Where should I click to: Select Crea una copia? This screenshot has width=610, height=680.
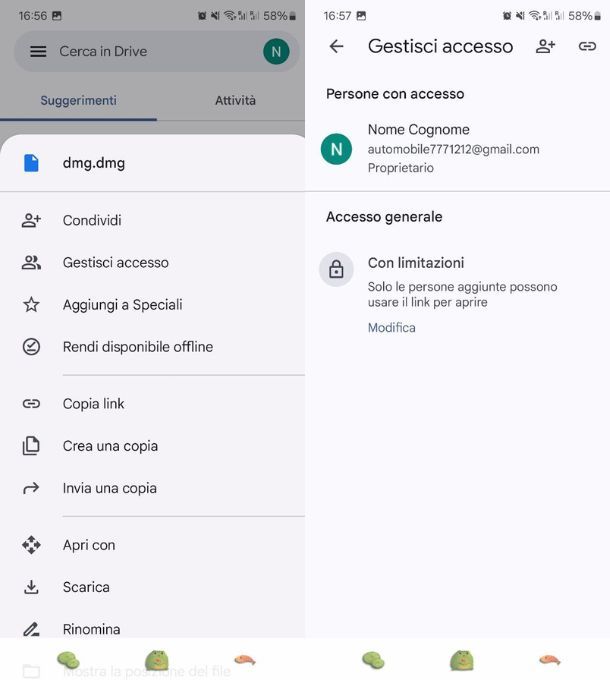tap(110, 446)
